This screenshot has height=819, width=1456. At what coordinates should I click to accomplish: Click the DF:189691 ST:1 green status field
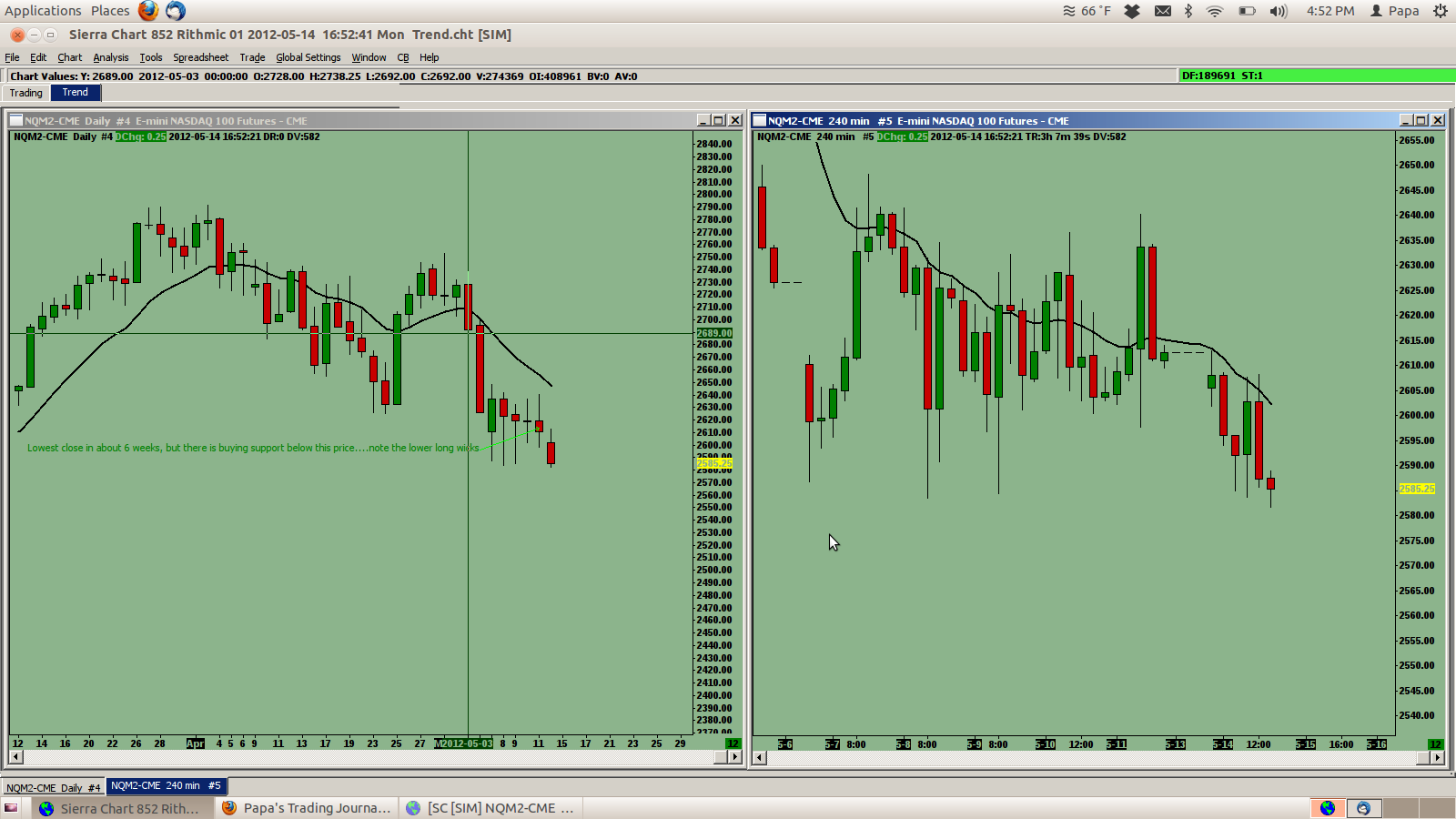[1317, 76]
